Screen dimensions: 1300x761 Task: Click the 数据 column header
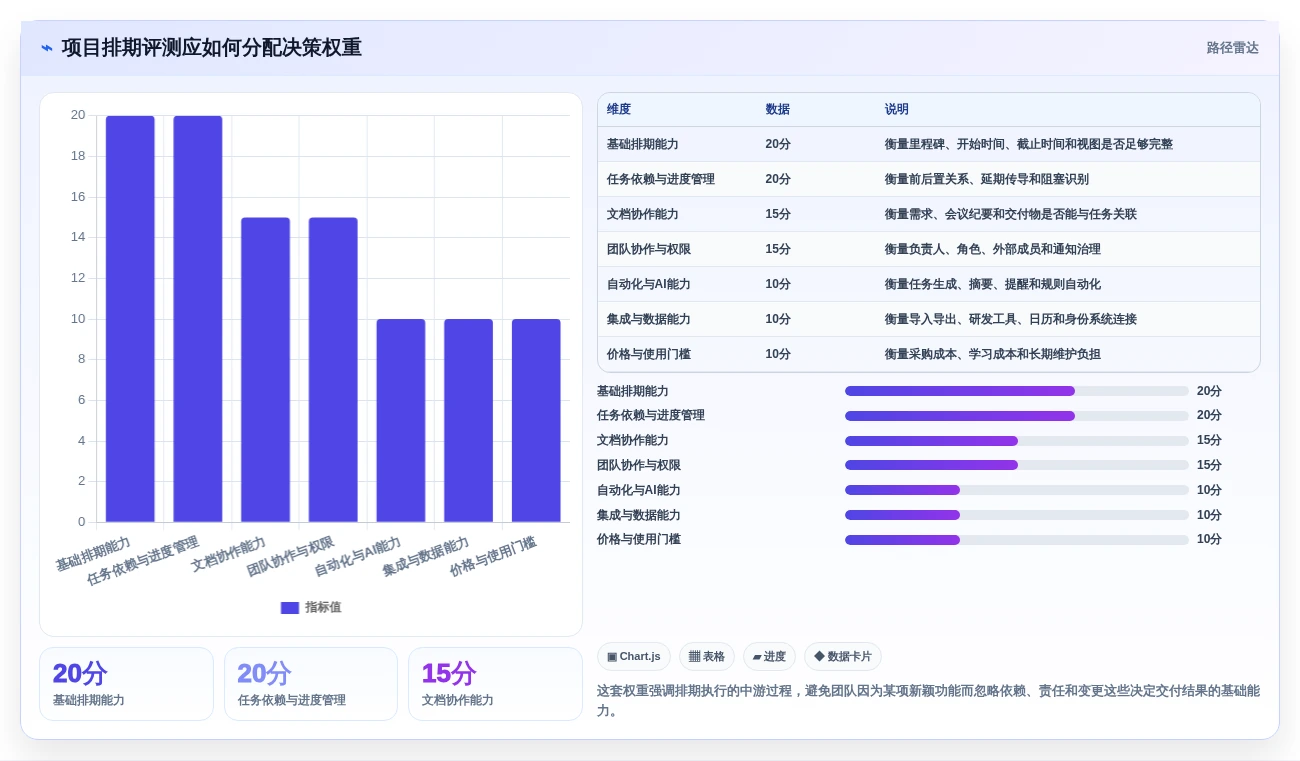point(778,110)
